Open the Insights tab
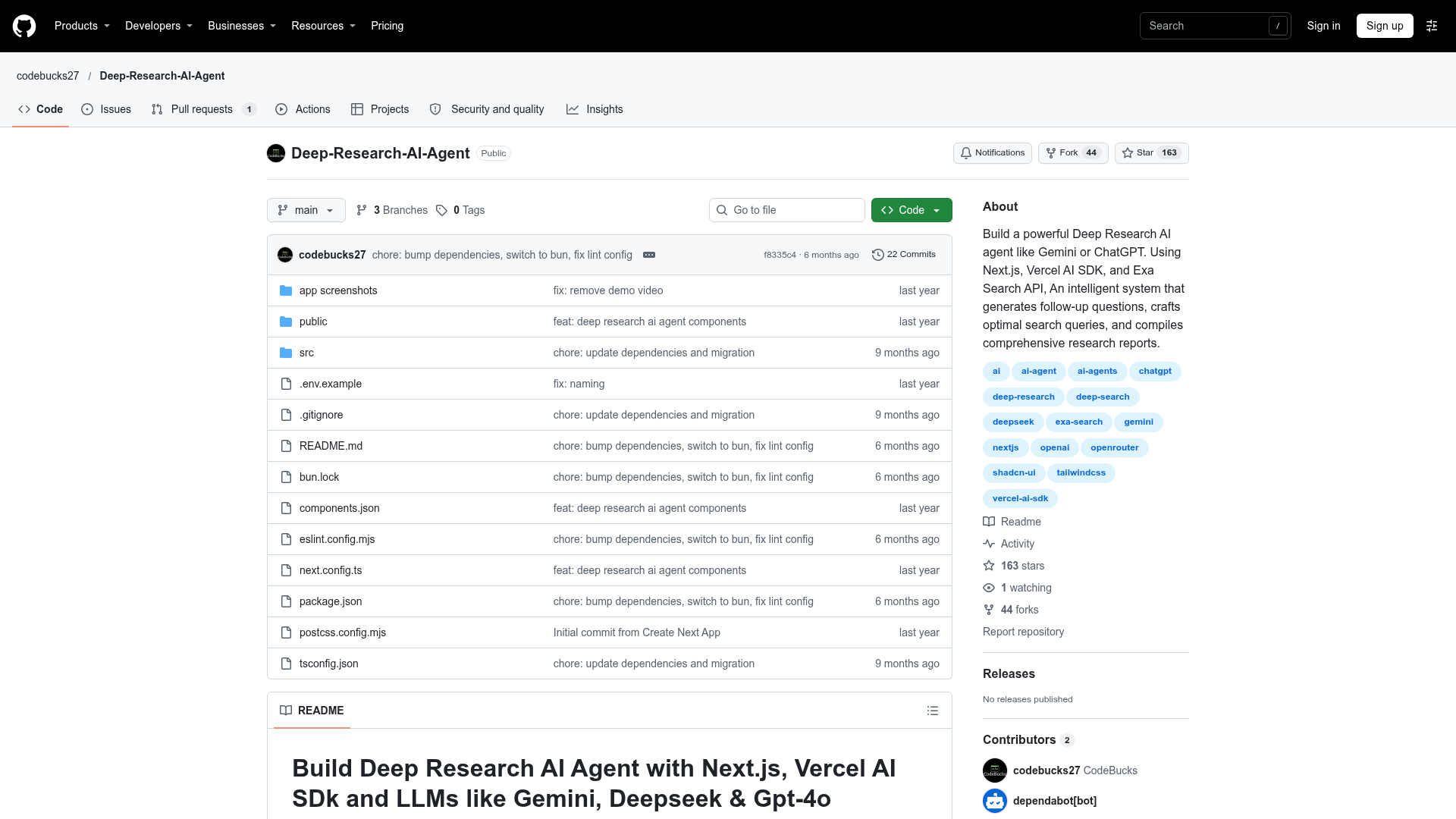The image size is (1456, 819). tap(595, 109)
